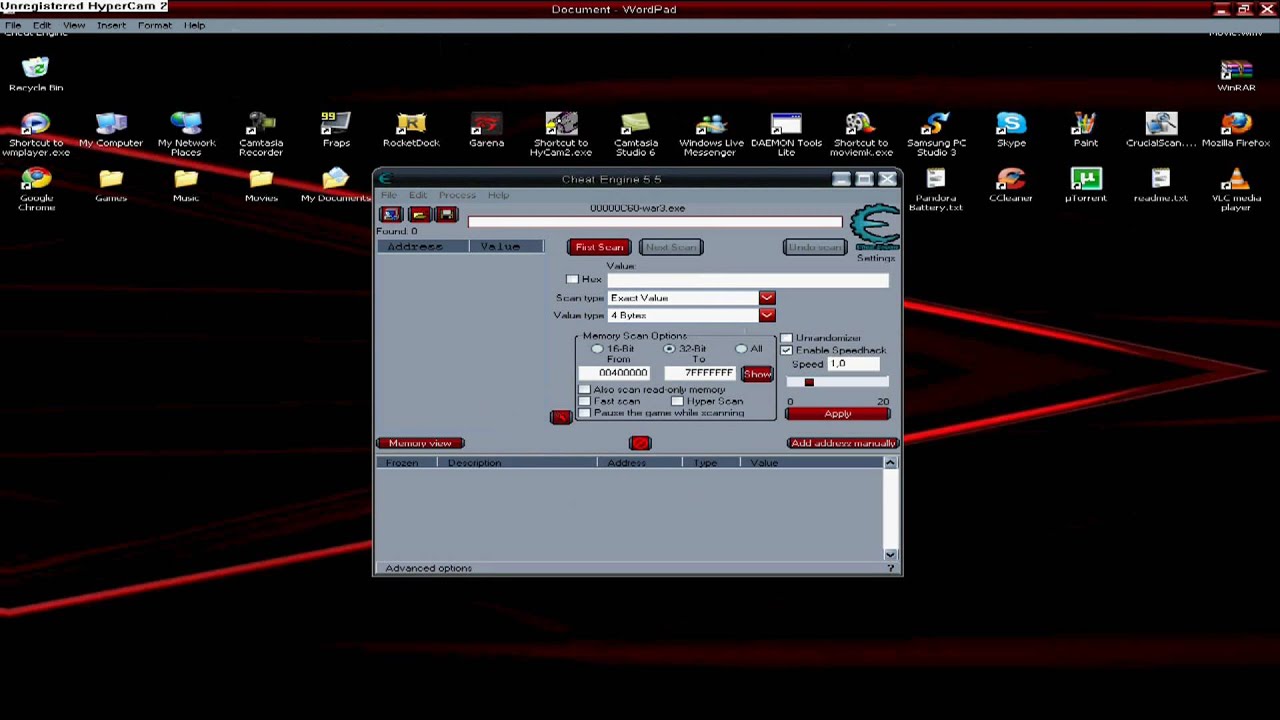1280x720 pixels.
Task: Select the 16-Bit radio button
Action: click(x=597, y=349)
